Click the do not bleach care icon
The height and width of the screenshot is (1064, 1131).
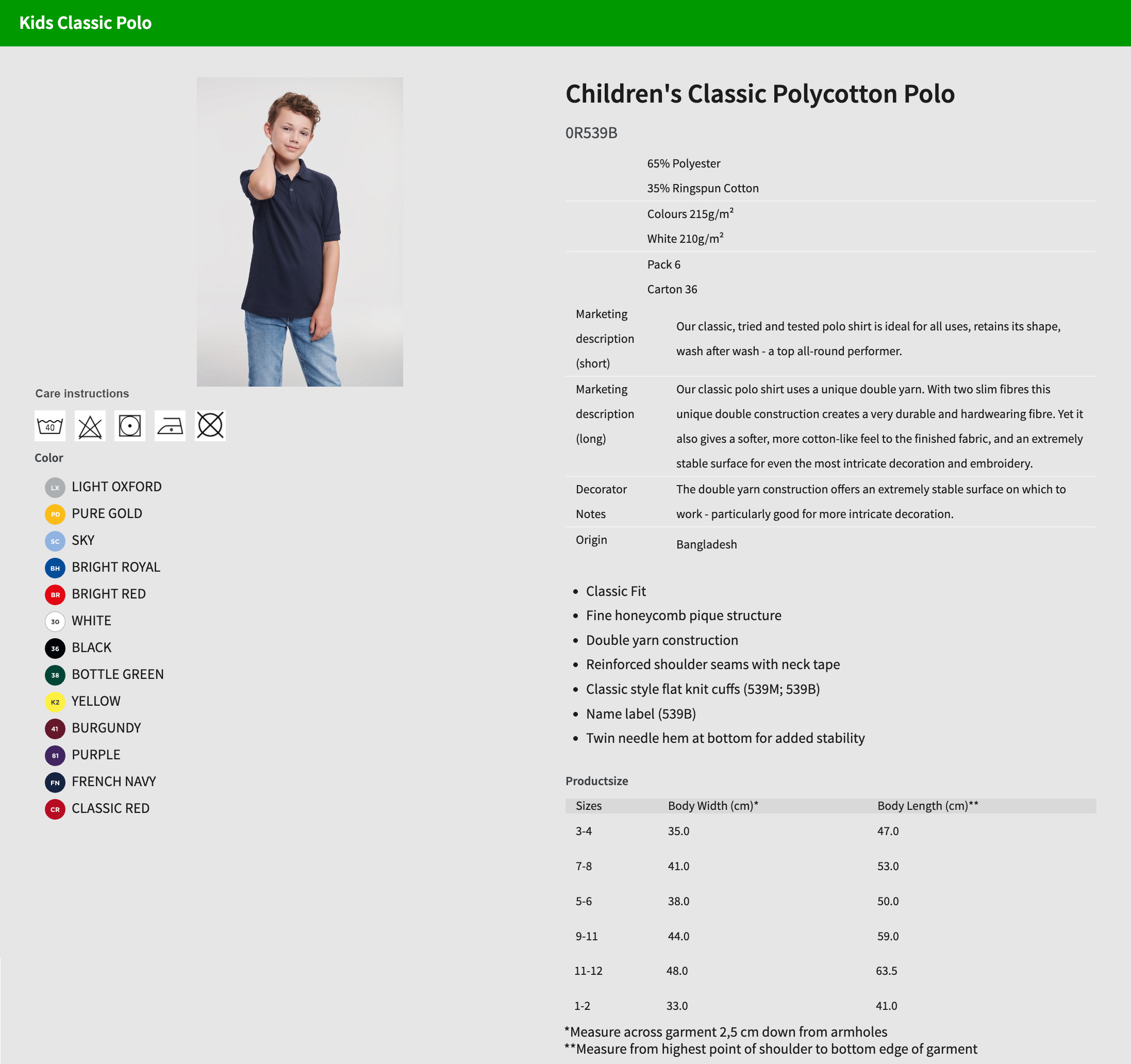(x=90, y=426)
